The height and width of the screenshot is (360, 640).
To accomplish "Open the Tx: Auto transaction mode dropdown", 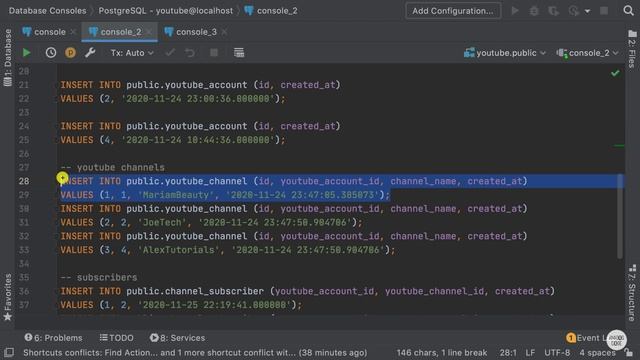I will point(132,53).
